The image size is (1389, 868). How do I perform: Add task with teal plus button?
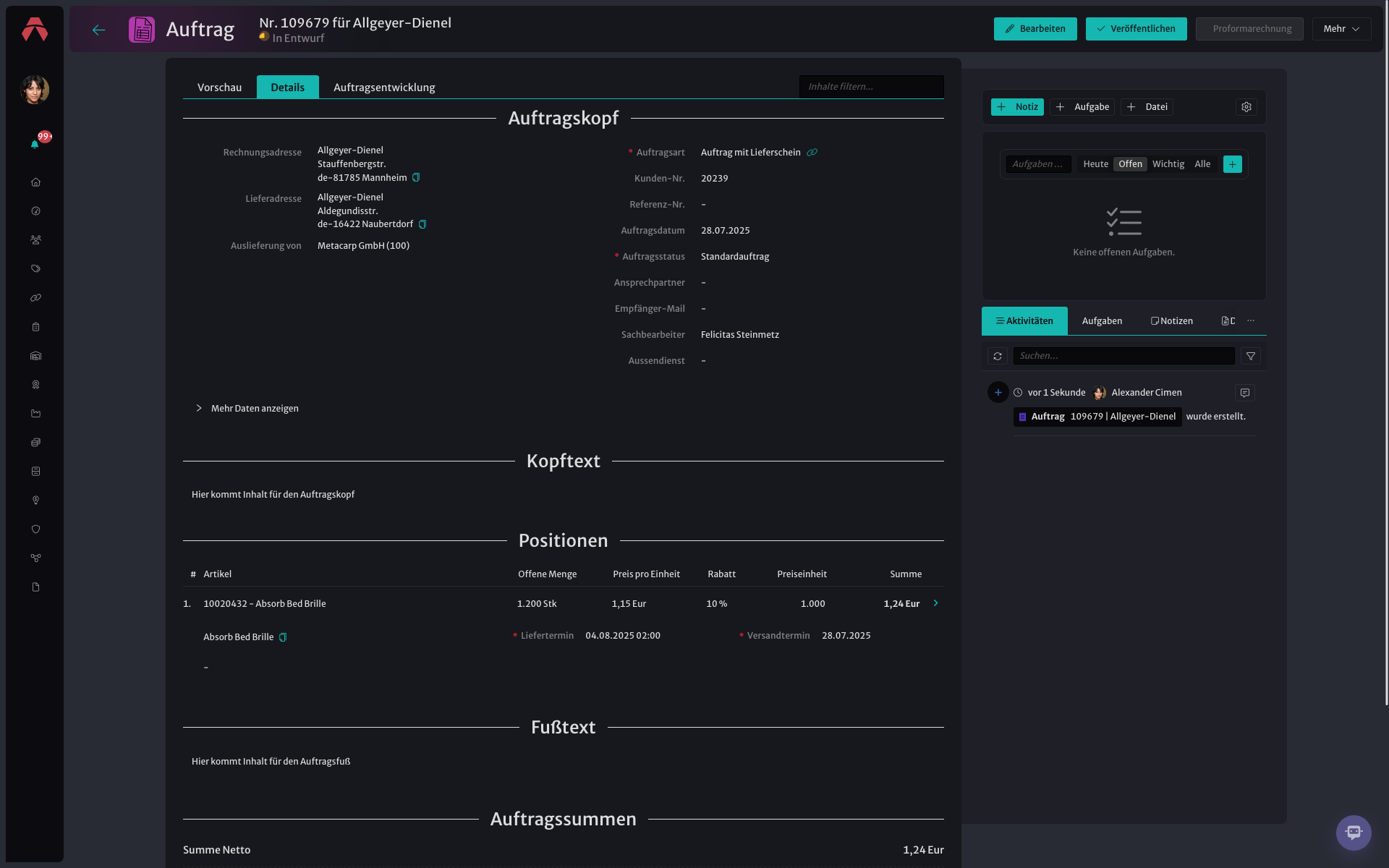tap(1233, 164)
